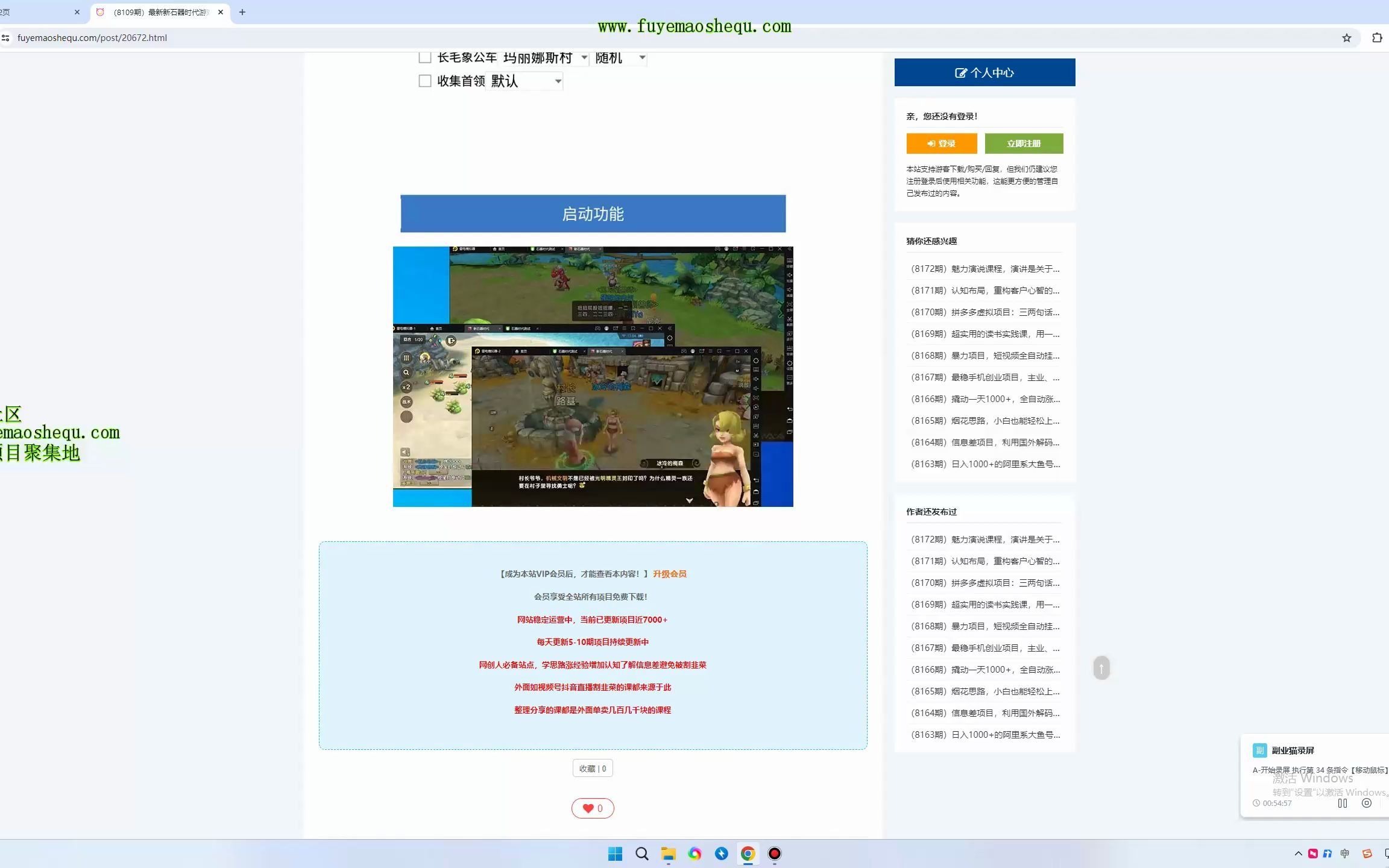Bookmark this page with the star icon

pyautogui.click(x=1346, y=38)
